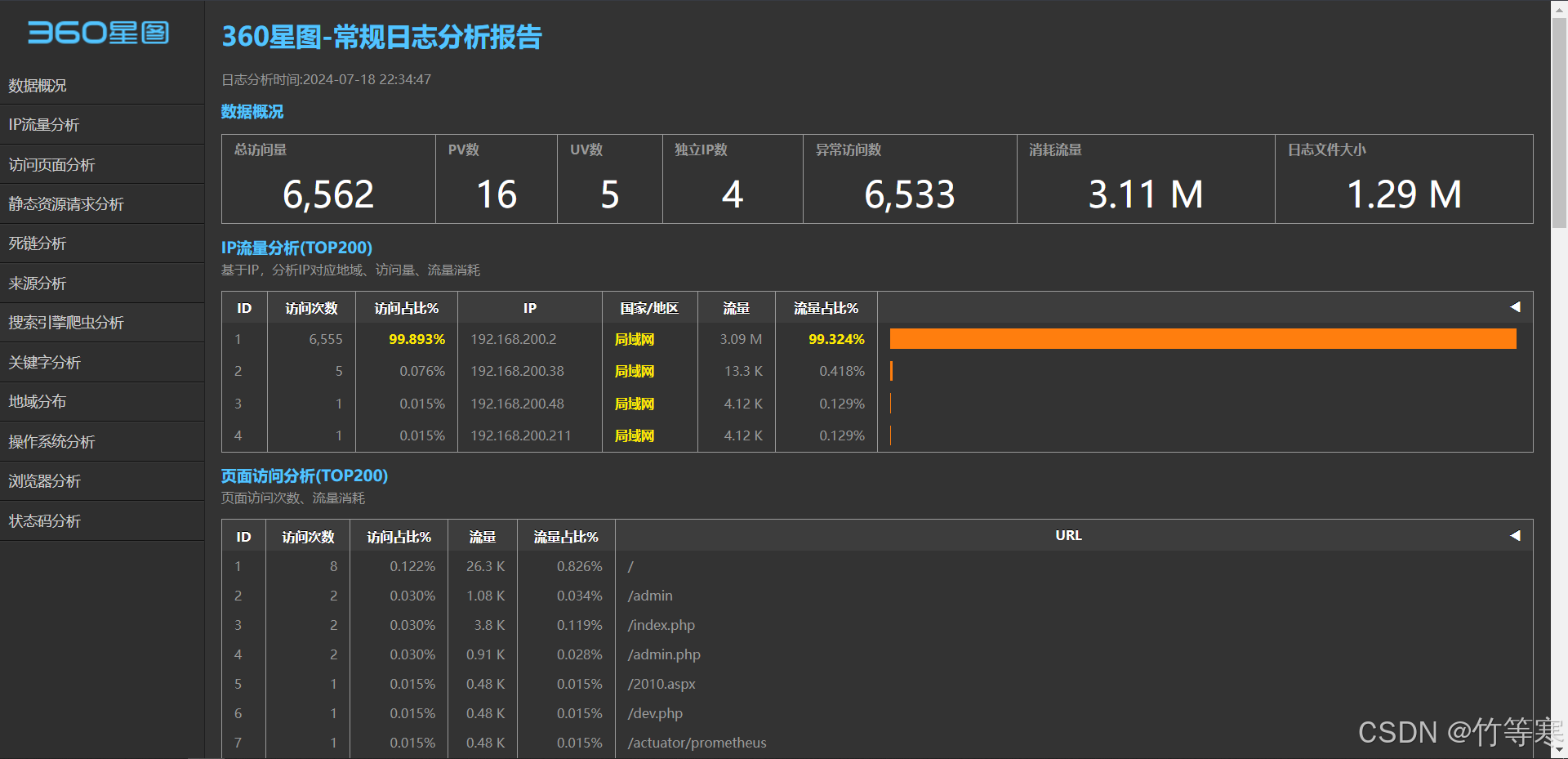Click the log analysis timestamp 2024-07-18 22:34:47
This screenshot has width=1568, height=759.
pos(367,79)
